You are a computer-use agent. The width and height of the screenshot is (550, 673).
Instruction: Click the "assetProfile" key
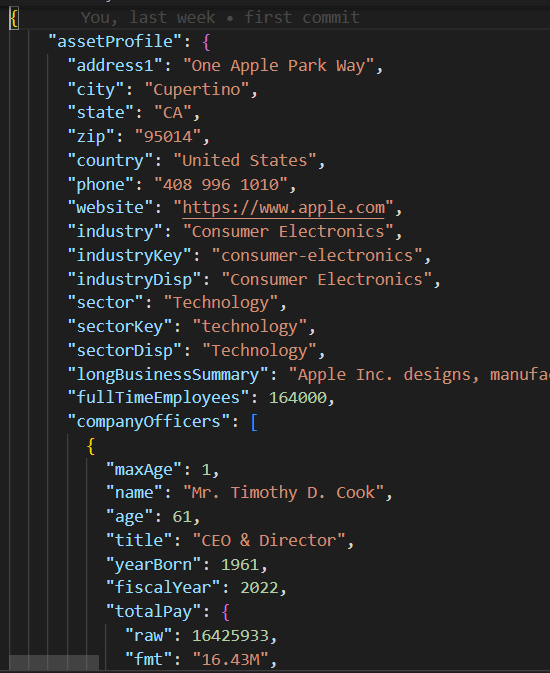tap(115, 42)
